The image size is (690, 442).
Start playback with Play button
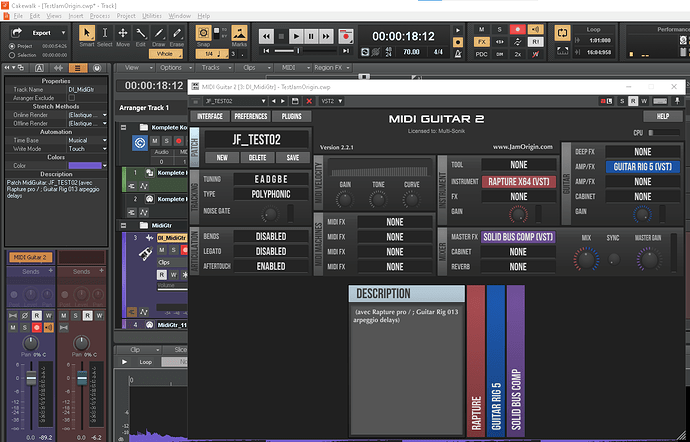tap(296, 36)
